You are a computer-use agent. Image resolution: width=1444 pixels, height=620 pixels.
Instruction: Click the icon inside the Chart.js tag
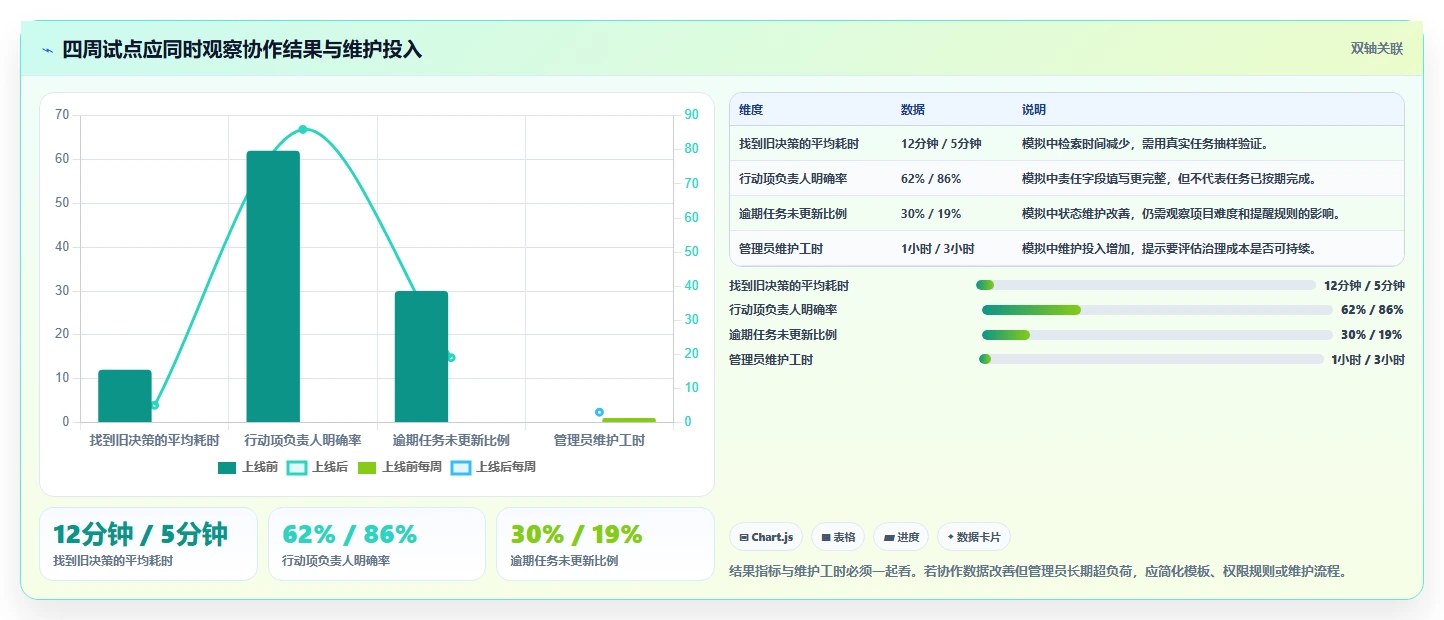[x=744, y=538]
